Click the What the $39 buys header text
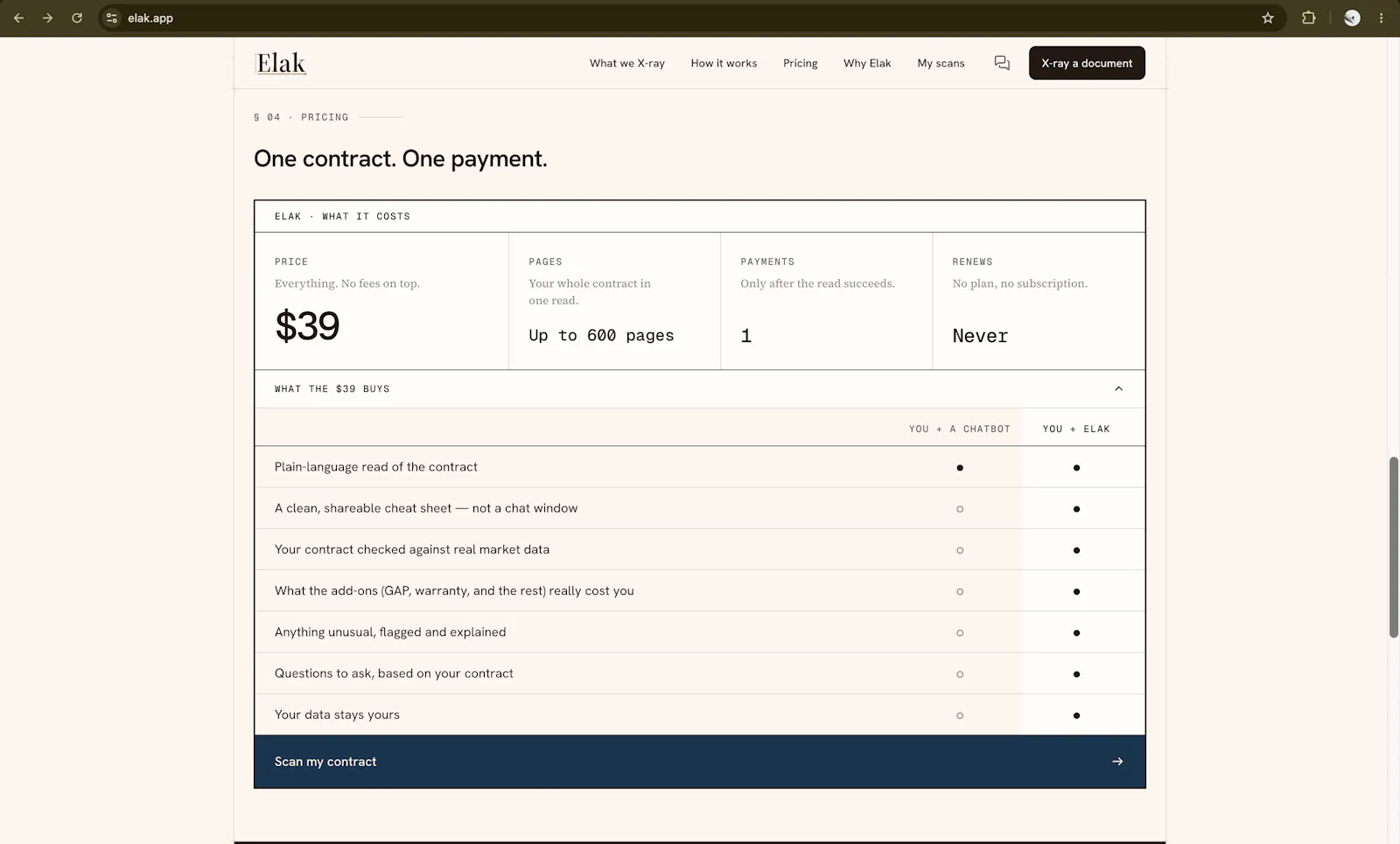 tap(332, 389)
